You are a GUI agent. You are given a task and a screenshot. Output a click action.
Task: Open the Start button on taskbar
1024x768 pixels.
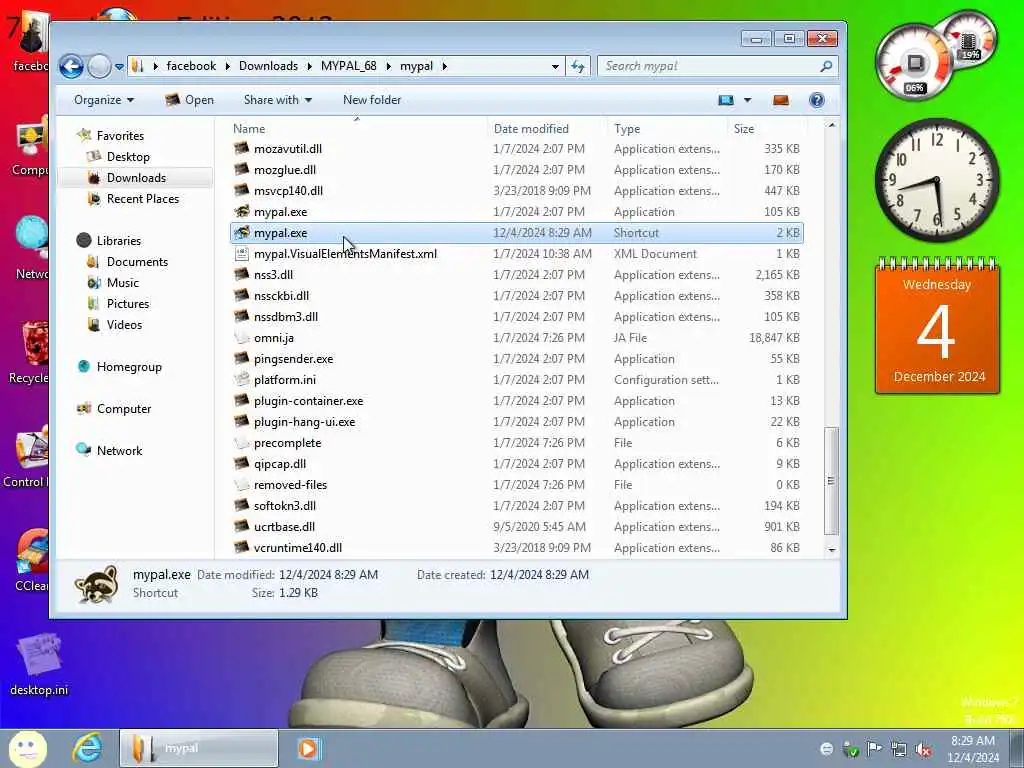point(27,748)
